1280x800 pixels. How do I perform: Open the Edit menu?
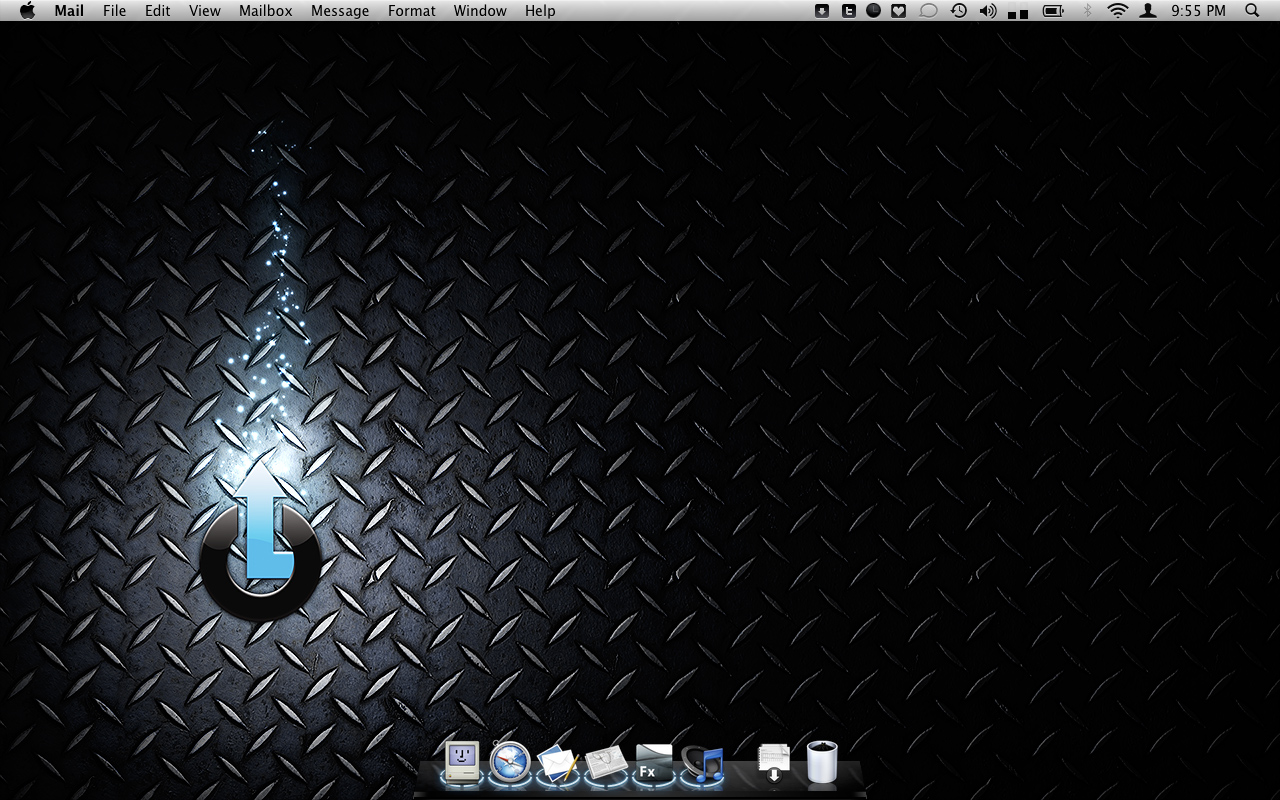(x=157, y=11)
